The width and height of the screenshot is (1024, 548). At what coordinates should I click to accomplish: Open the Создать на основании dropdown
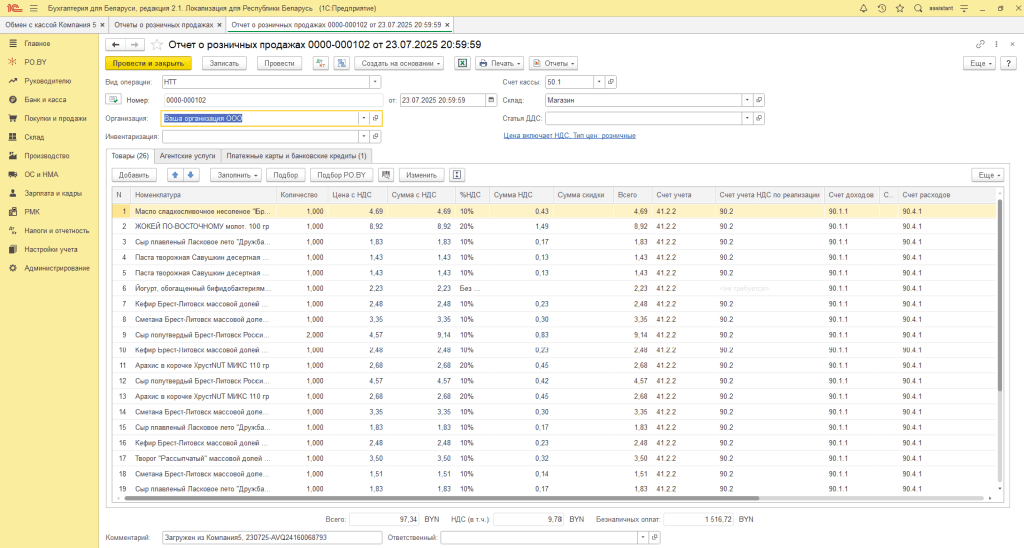tap(400, 63)
